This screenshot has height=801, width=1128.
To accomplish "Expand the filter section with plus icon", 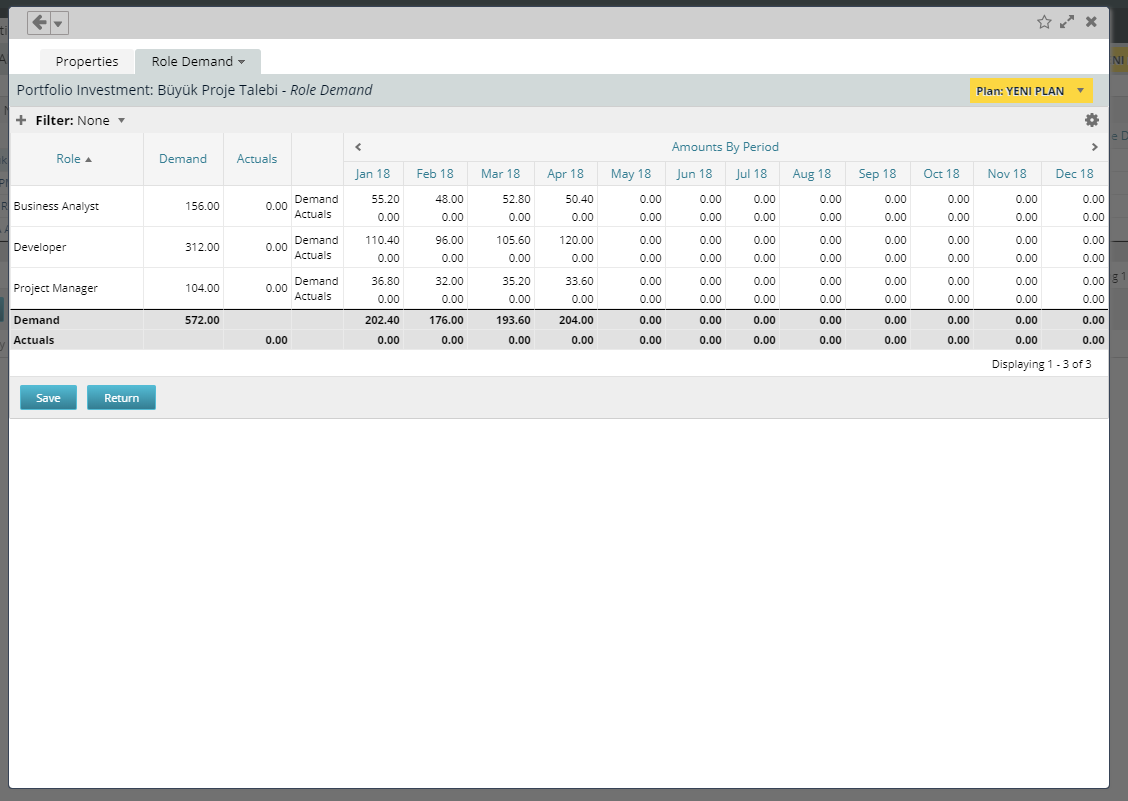I will click(21, 120).
